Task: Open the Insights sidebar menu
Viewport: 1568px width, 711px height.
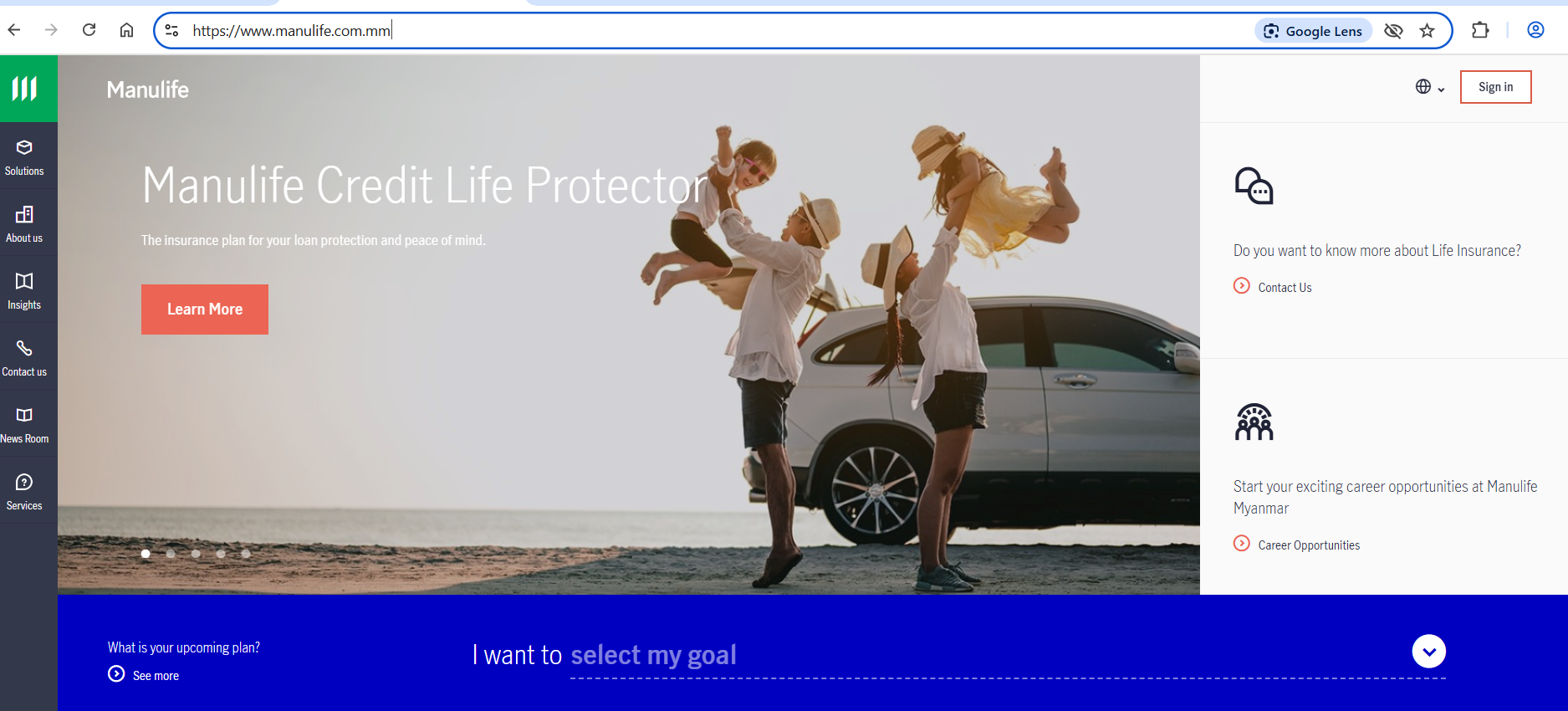Action: click(24, 291)
